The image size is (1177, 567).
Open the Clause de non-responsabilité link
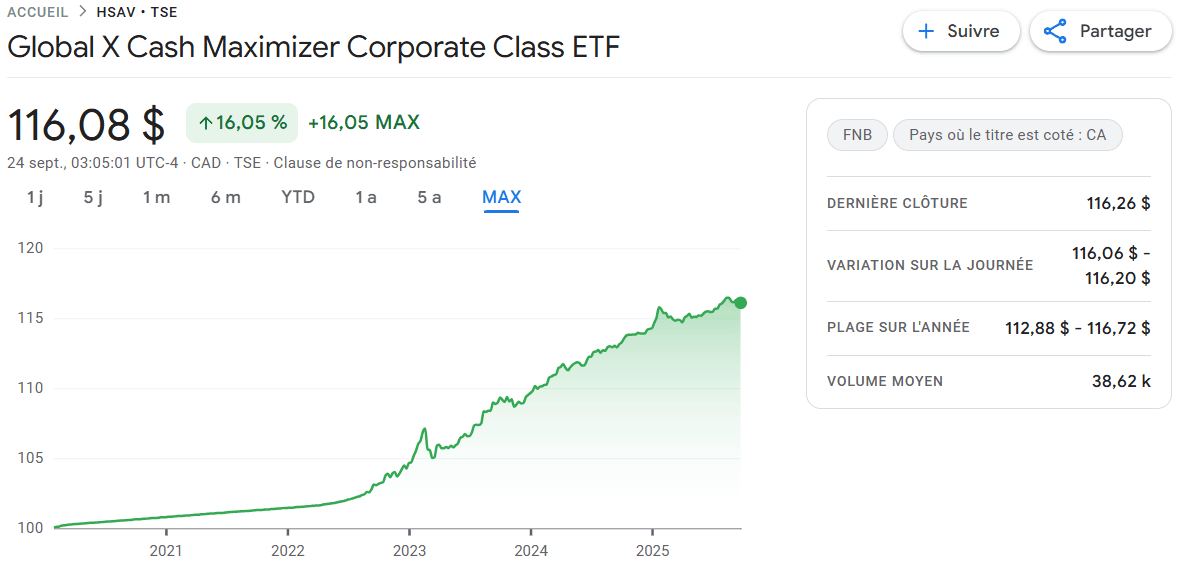coord(375,163)
